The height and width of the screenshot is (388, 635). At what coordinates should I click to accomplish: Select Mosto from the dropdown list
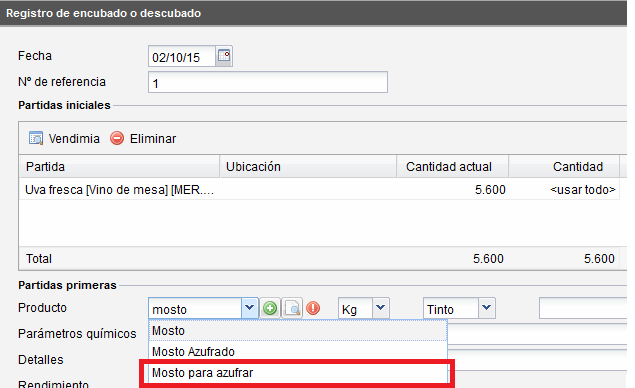pyautogui.click(x=298, y=330)
